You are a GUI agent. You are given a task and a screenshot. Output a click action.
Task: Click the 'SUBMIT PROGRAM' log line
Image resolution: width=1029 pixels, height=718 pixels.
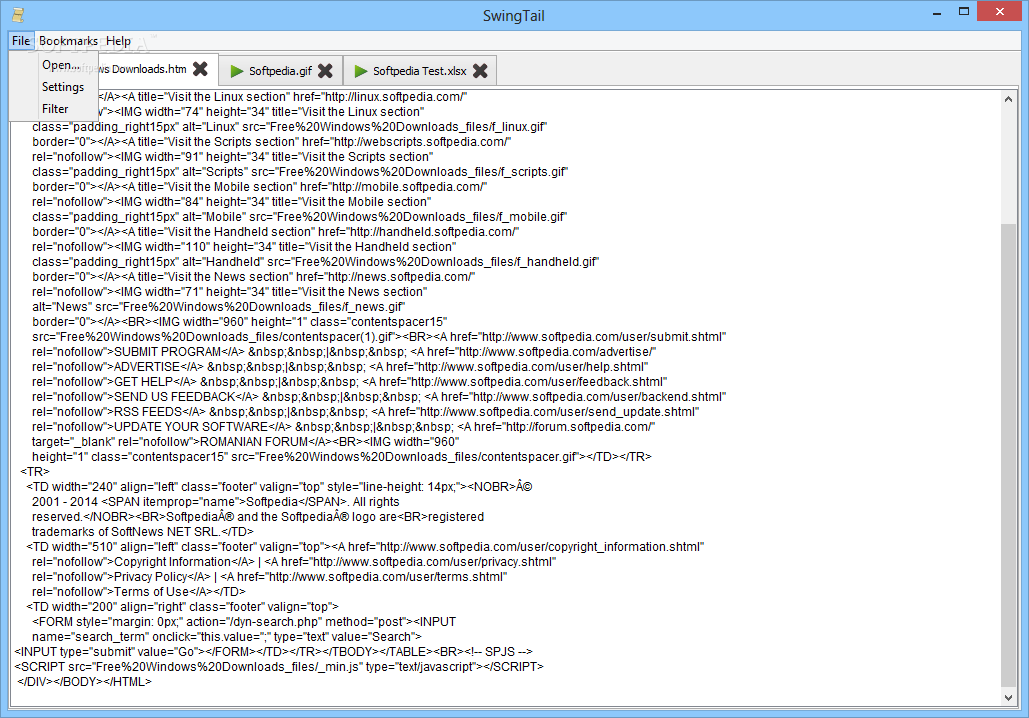(344, 352)
